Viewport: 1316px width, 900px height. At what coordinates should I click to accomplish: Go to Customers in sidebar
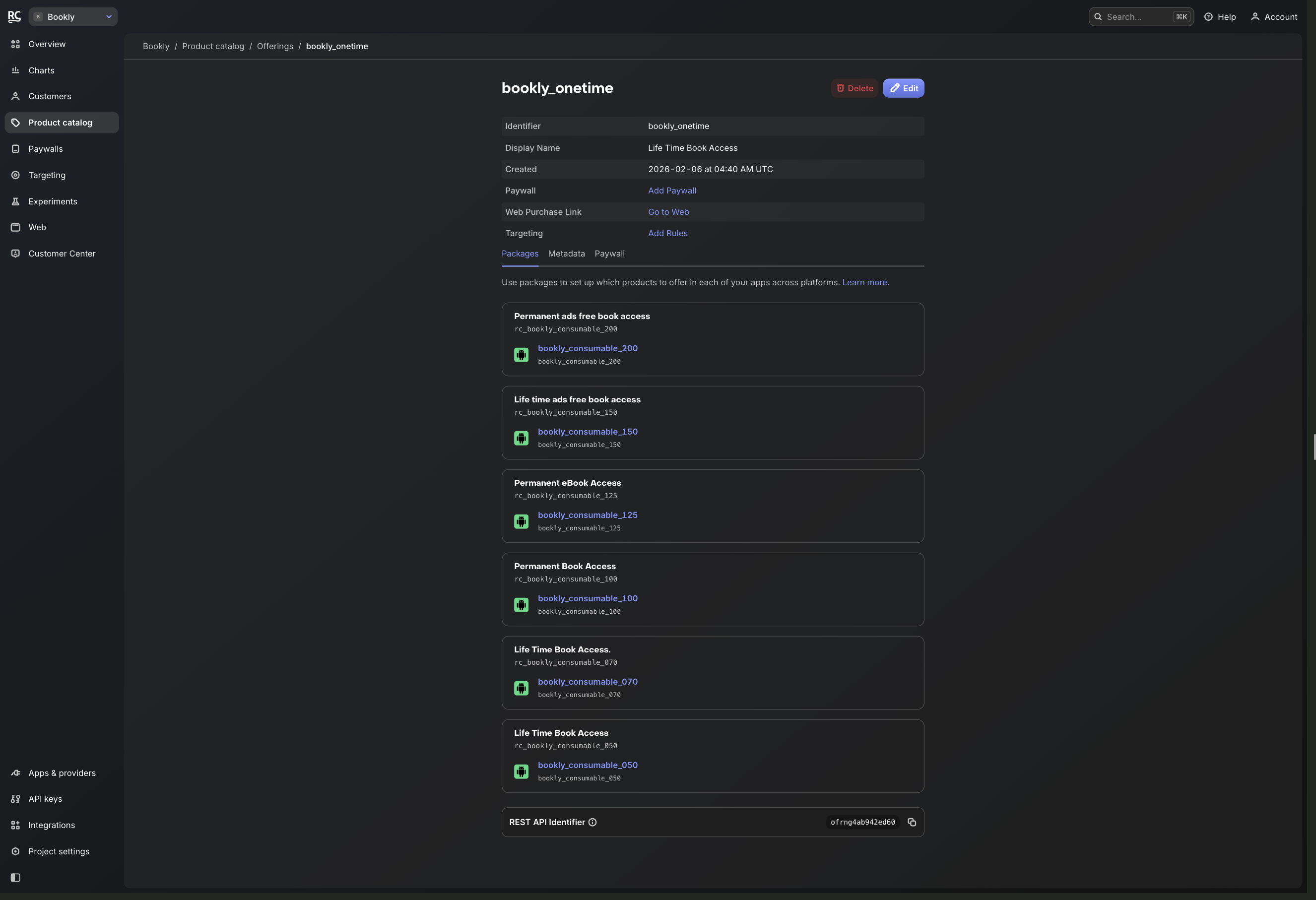tap(62, 96)
